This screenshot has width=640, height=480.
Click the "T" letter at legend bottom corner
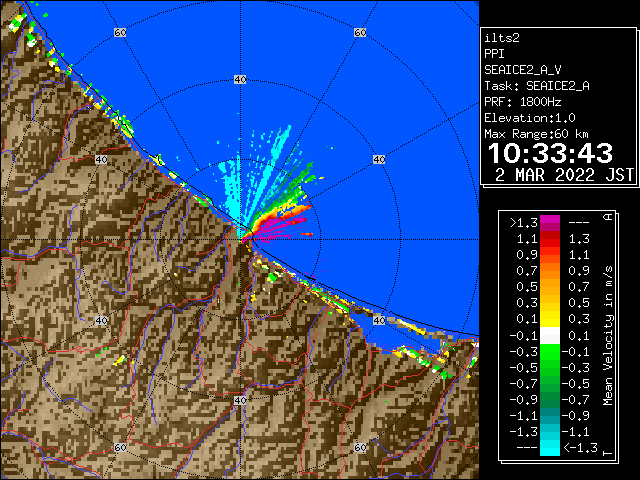[x=608, y=453]
